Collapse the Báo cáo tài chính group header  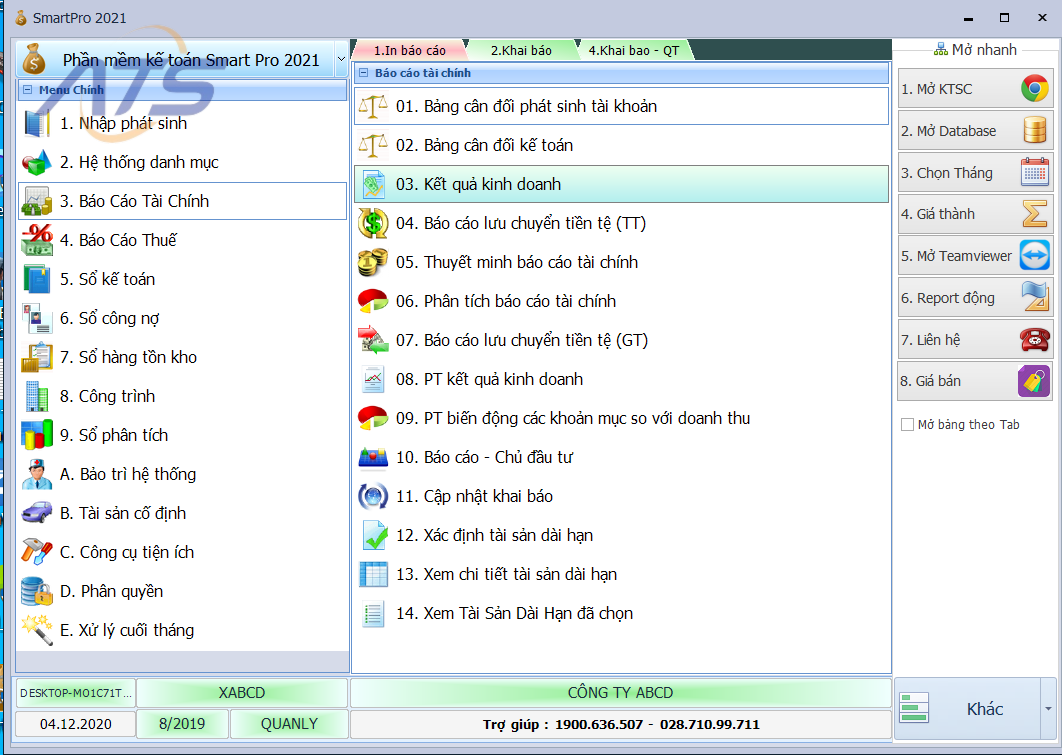(x=363, y=73)
